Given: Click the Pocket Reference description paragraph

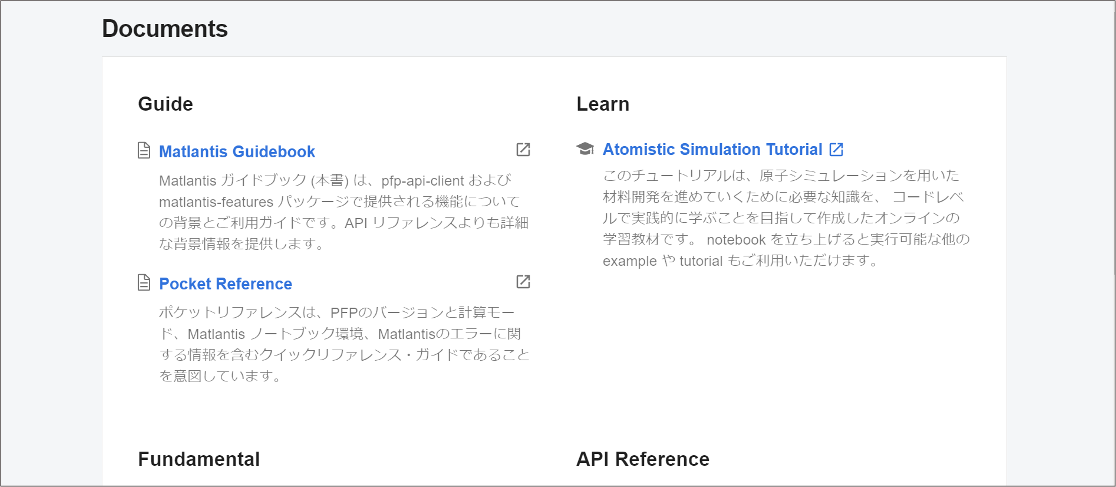Looking at the screenshot, I should click(x=340, y=344).
